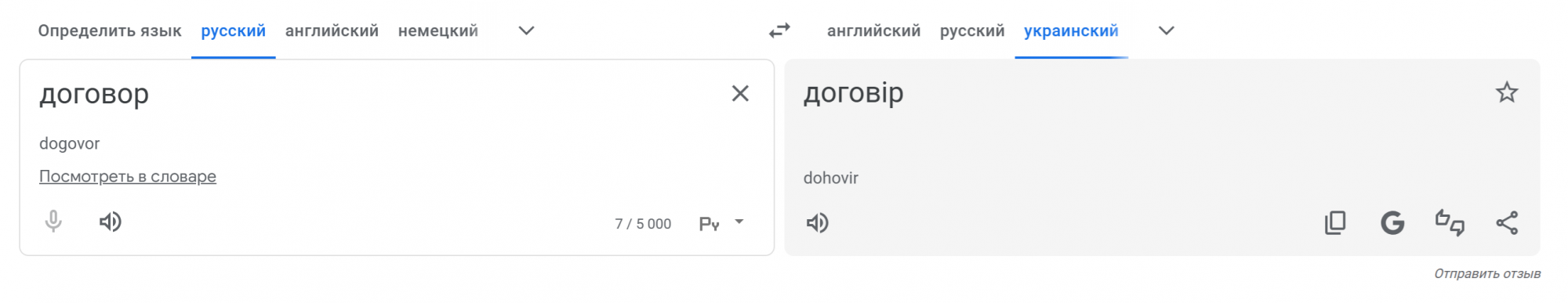Screen dimensions: 1568x303
Task: Listen to the Ukrainian translation
Action: (818, 223)
